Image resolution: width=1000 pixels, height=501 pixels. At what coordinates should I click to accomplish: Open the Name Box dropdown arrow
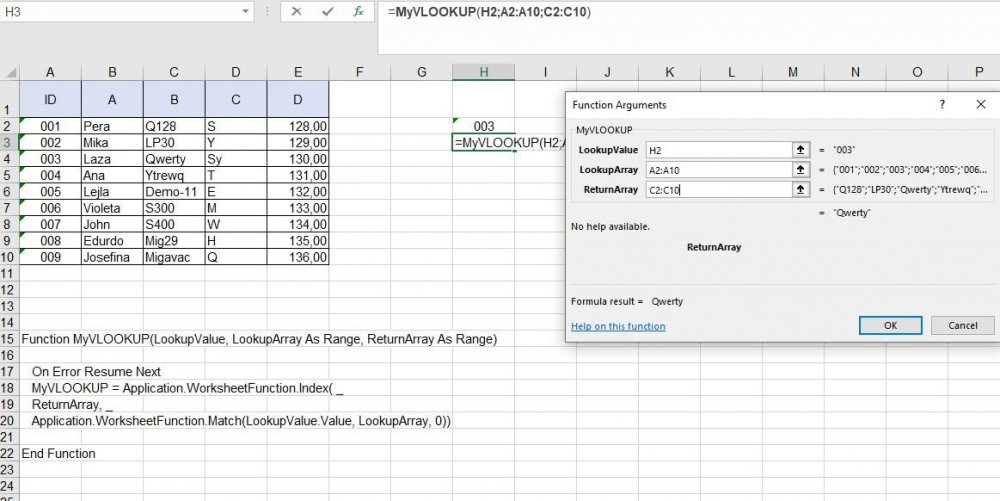pyautogui.click(x=246, y=11)
